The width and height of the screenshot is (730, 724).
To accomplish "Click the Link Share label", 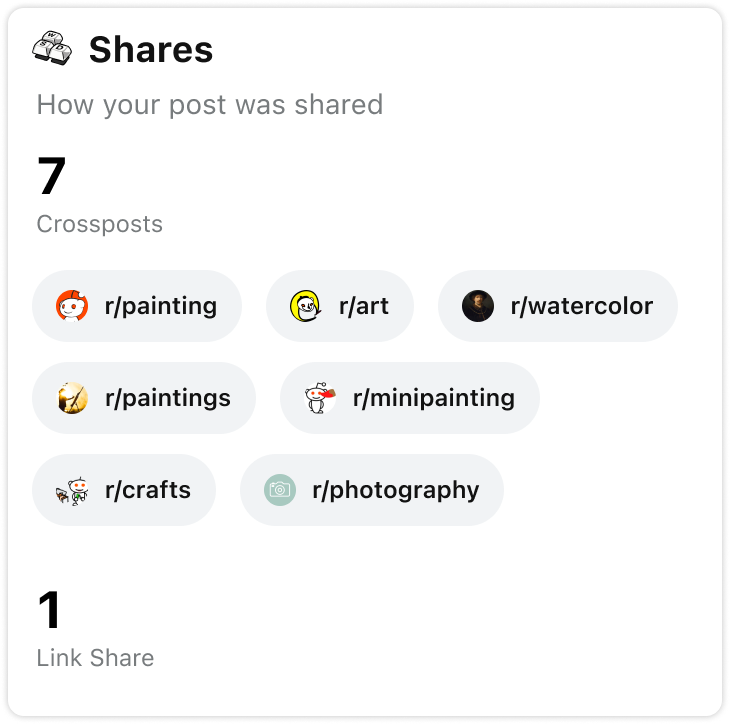I will pyautogui.click(x=95, y=658).
